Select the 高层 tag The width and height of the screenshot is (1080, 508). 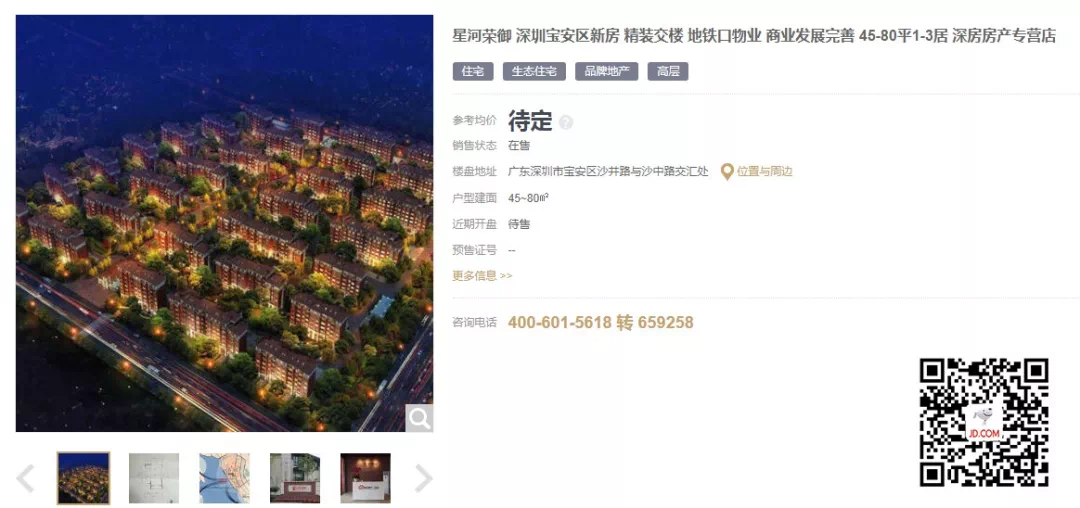pos(668,72)
